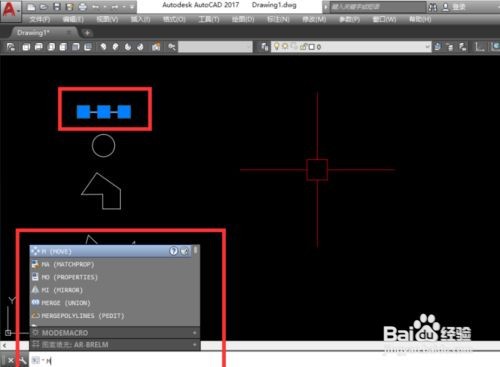Click the Redo arrow icon
The width and height of the screenshot is (500, 367).
[115, 7]
